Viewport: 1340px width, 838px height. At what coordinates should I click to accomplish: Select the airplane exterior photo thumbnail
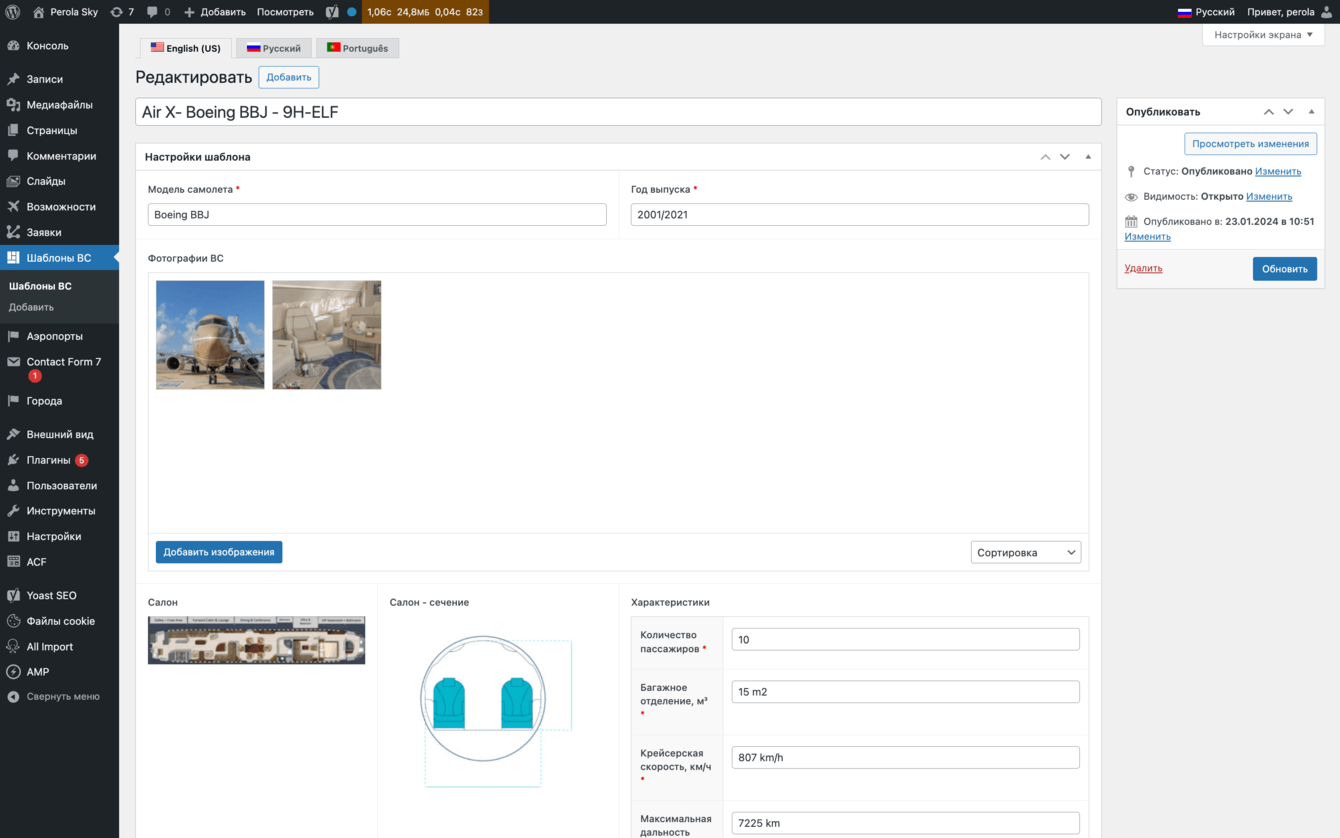(210, 334)
